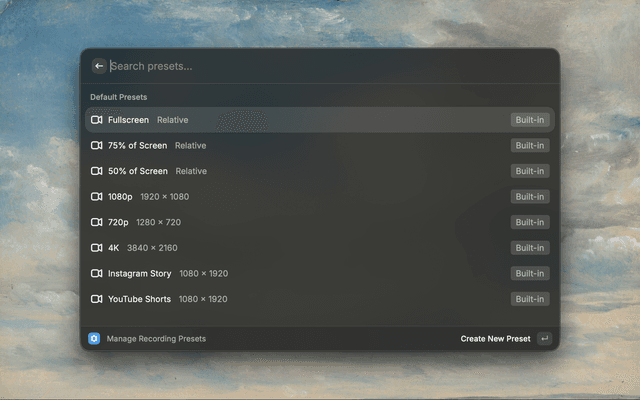Click the return key icon next to Create New Preset
Image resolution: width=640 pixels, height=400 pixels.
click(544, 338)
